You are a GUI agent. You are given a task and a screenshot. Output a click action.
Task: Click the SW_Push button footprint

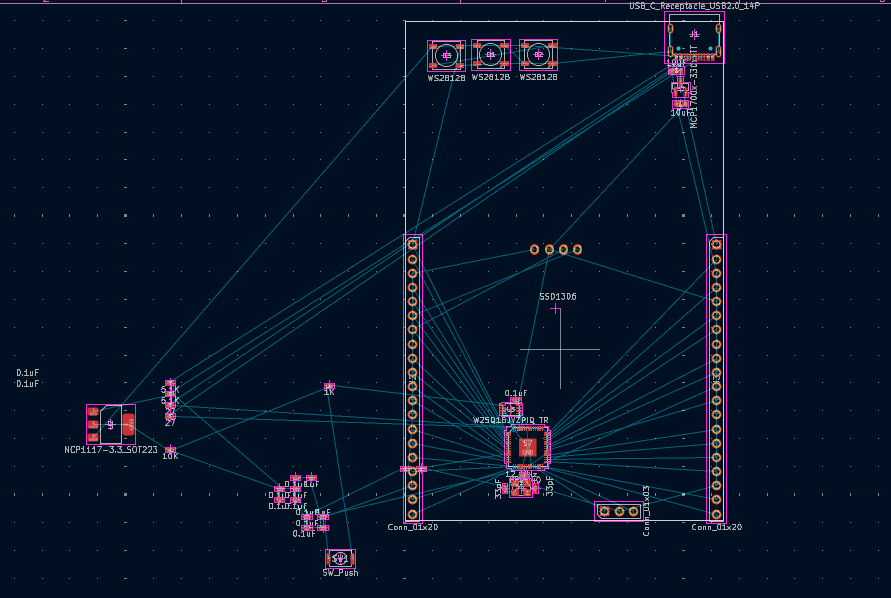pos(340,558)
